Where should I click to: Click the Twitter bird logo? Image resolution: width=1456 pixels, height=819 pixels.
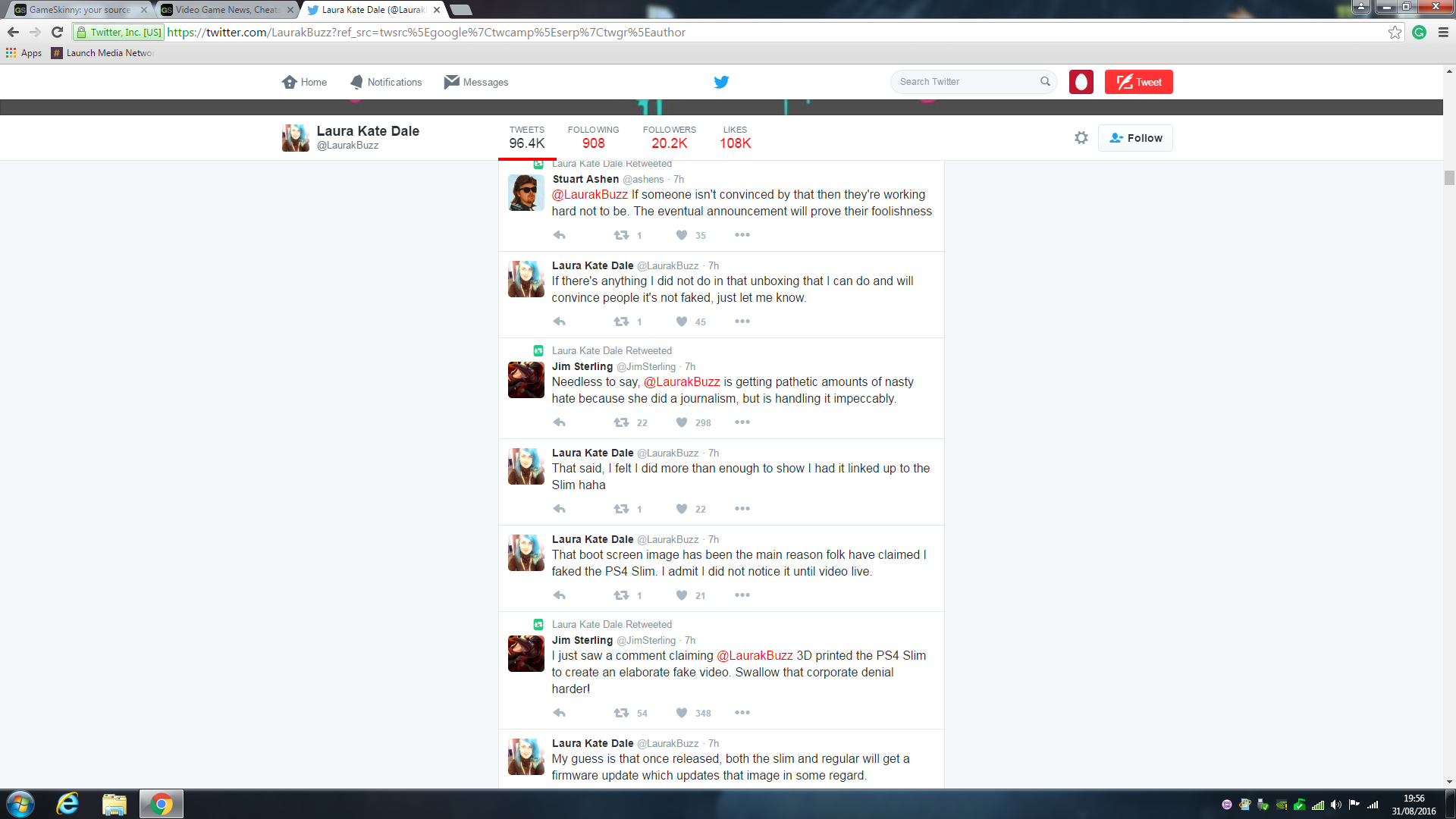point(721,82)
